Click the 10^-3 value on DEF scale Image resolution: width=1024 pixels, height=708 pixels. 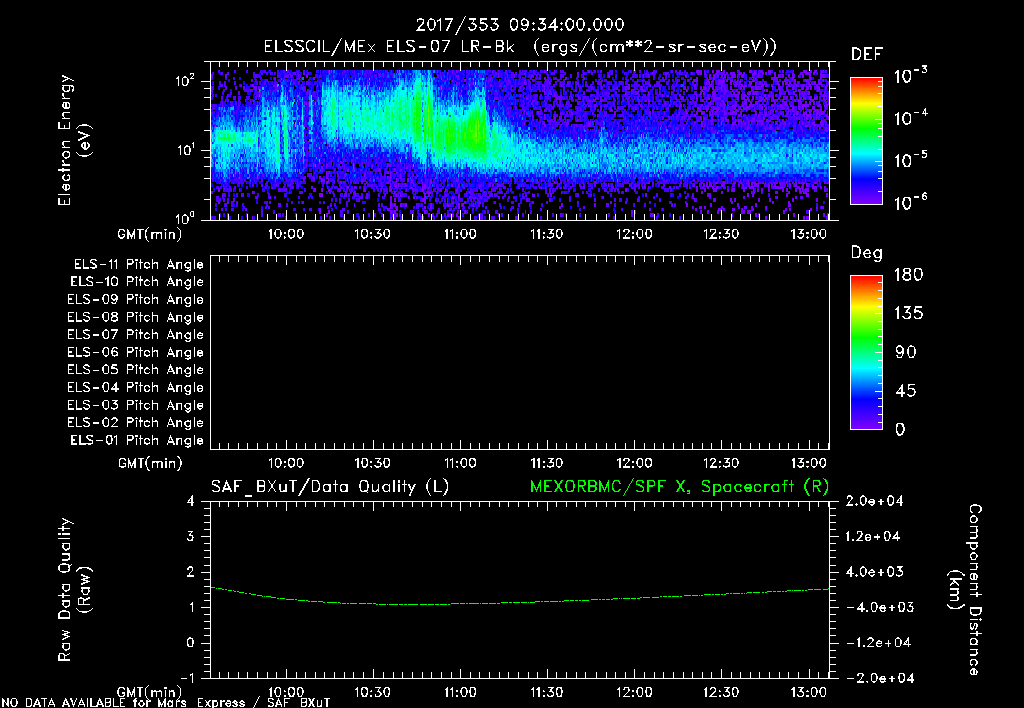pyautogui.click(x=910, y=76)
